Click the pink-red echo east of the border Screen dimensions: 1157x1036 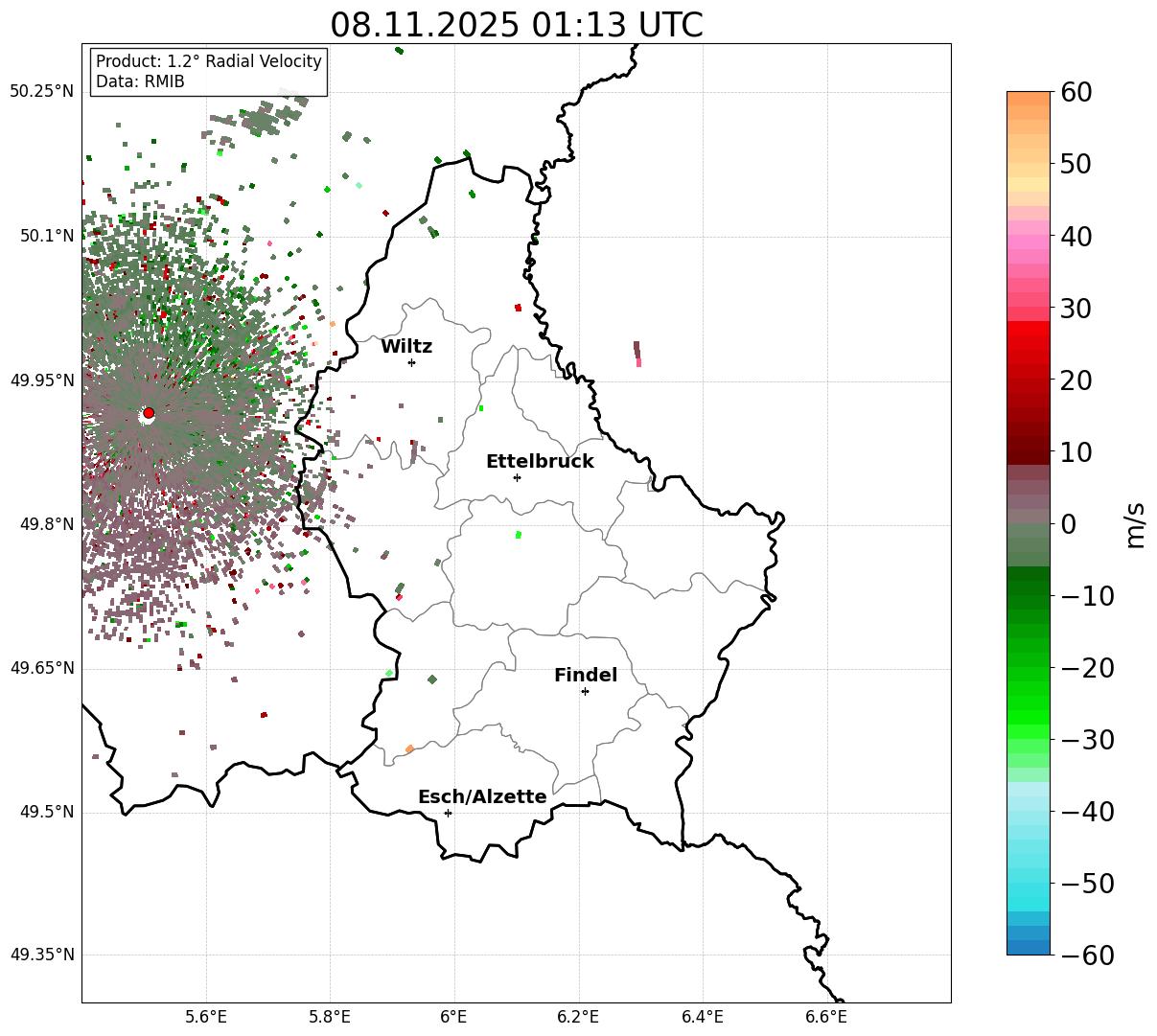pyautogui.click(x=638, y=361)
